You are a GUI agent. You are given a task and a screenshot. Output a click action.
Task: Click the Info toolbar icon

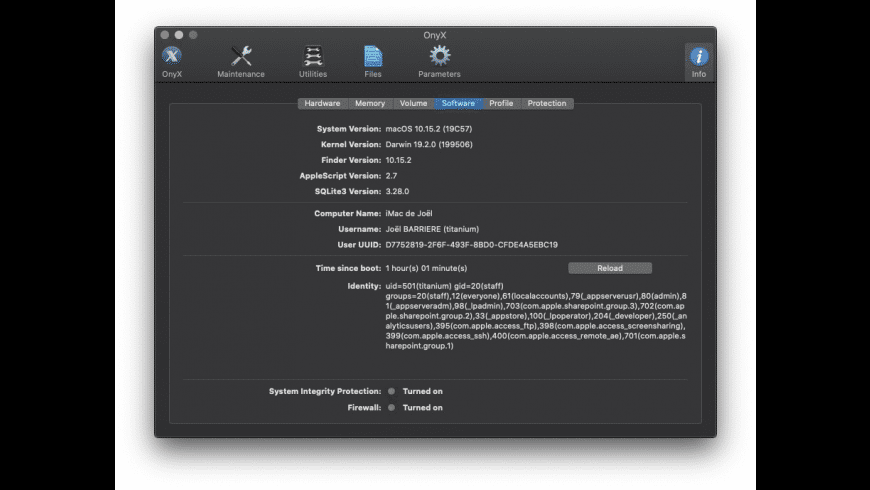(699, 58)
